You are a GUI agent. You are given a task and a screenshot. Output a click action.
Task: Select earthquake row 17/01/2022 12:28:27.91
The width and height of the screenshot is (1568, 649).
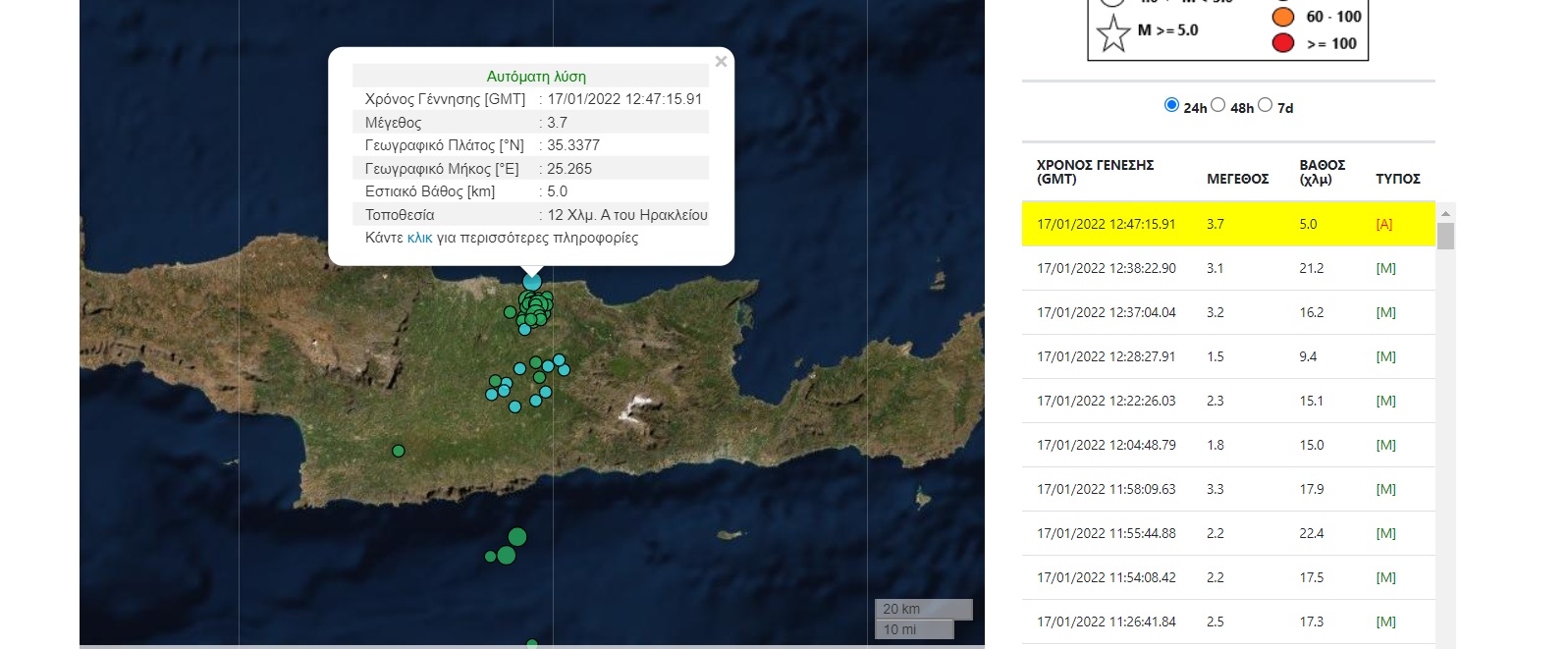click(x=1228, y=356)
